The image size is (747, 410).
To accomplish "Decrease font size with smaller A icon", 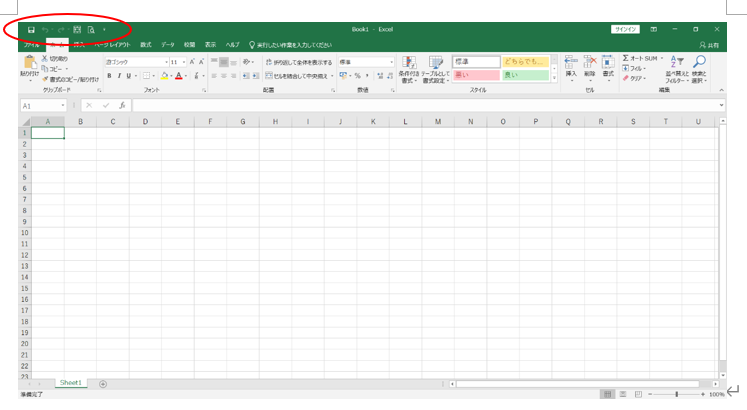I will pyautogui.click(x=202, y=62).
